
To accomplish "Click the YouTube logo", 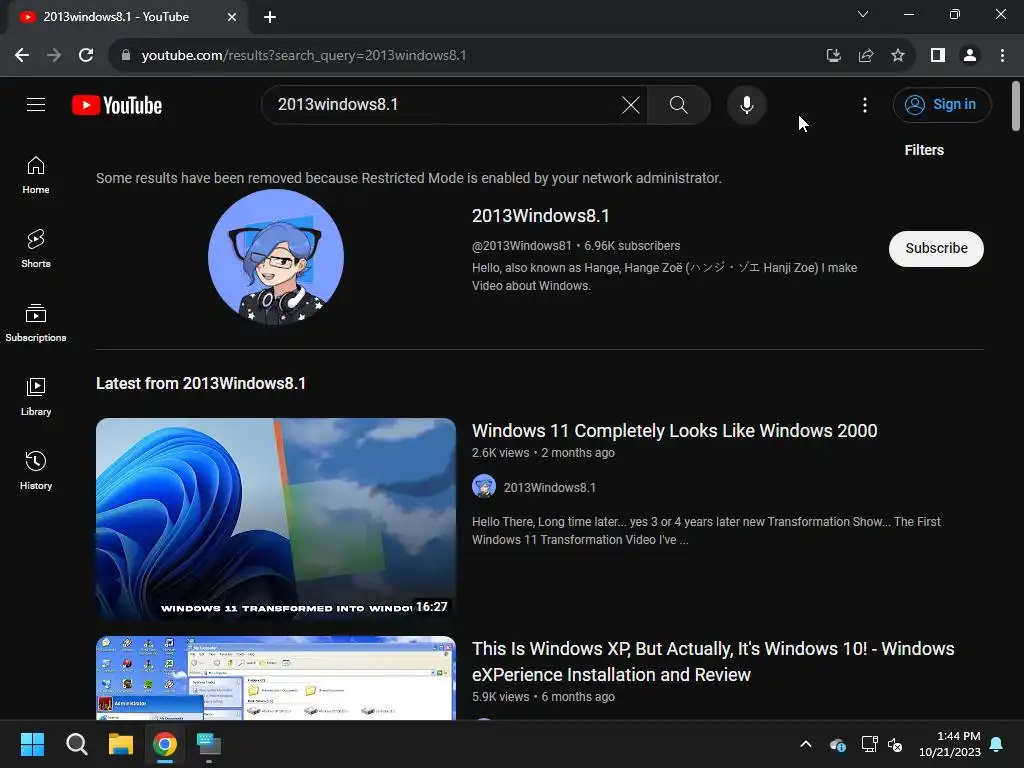I will coord(117,105).
